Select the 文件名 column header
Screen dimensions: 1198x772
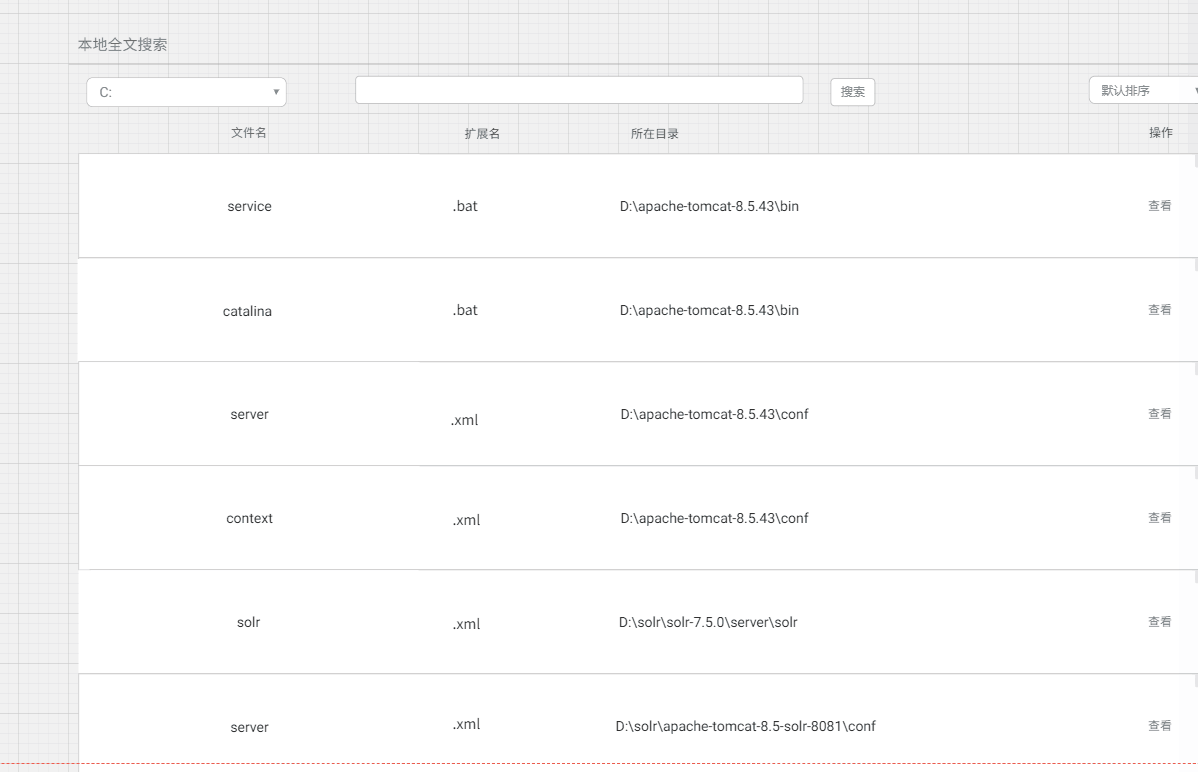(249, 133)
